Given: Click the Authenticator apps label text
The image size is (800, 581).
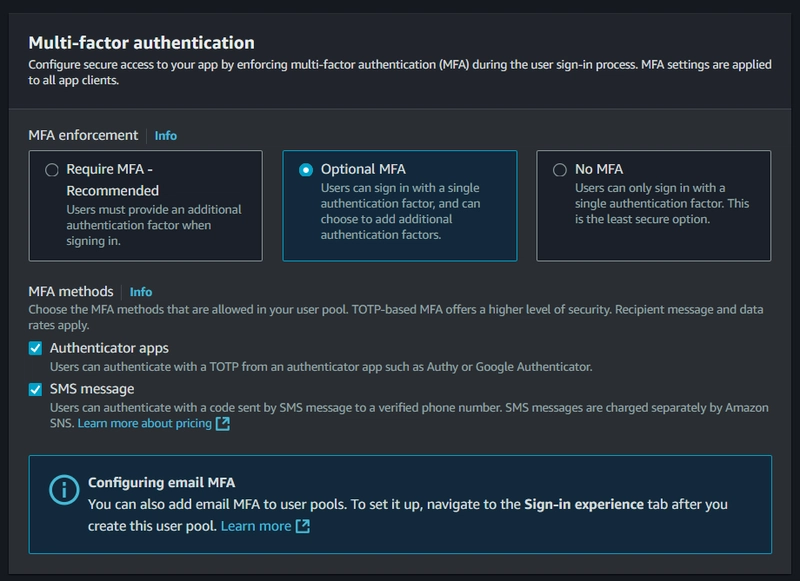Looking at the screenshot, I should click(109, 348).
